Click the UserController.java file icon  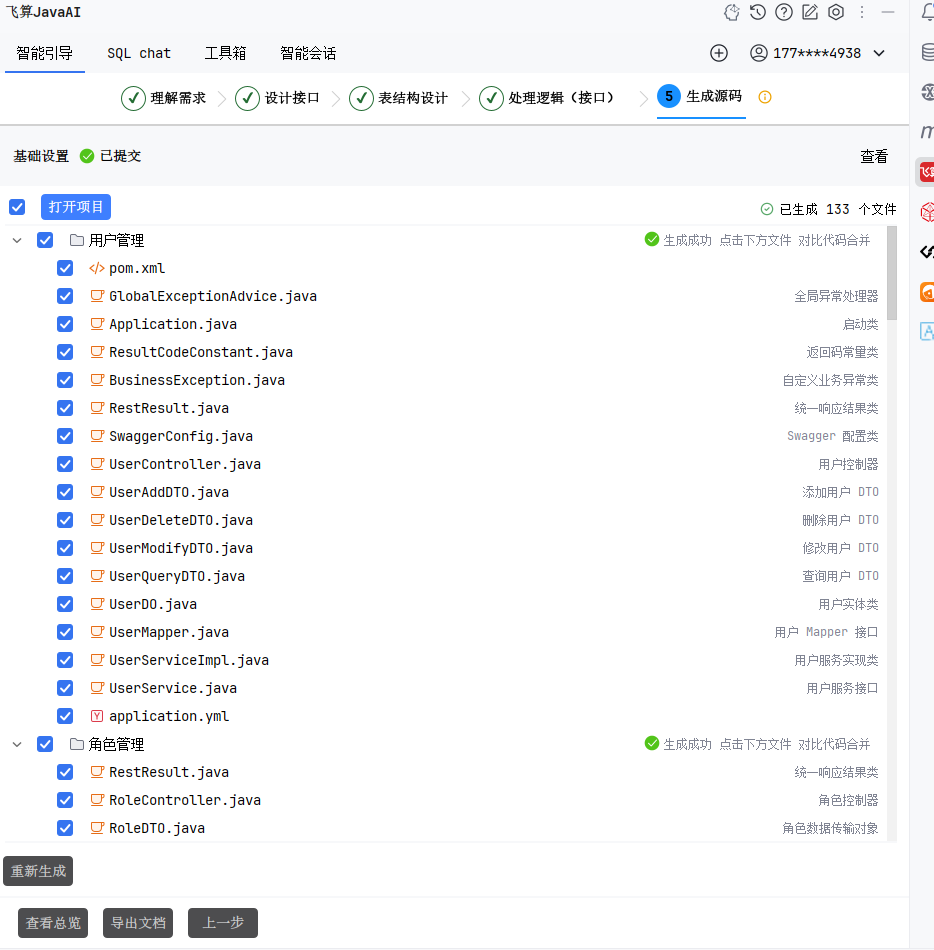click(x=97, y=464)
